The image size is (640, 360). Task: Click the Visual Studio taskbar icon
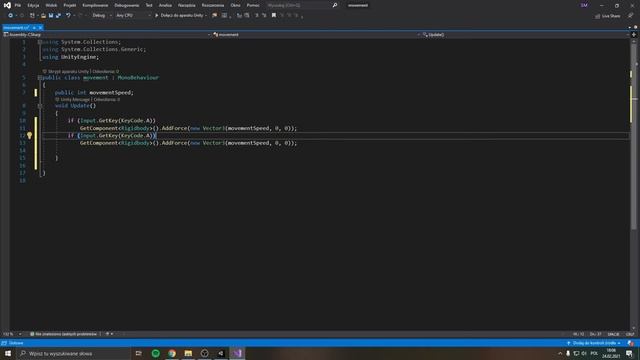(238, 353)
